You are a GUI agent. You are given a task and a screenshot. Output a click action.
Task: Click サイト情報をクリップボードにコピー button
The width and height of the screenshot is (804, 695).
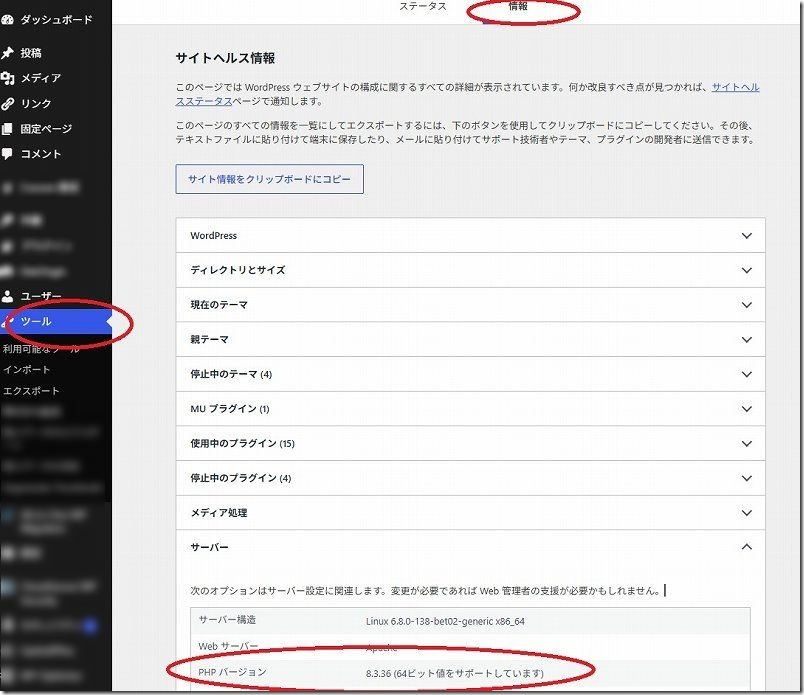[270, 179]
